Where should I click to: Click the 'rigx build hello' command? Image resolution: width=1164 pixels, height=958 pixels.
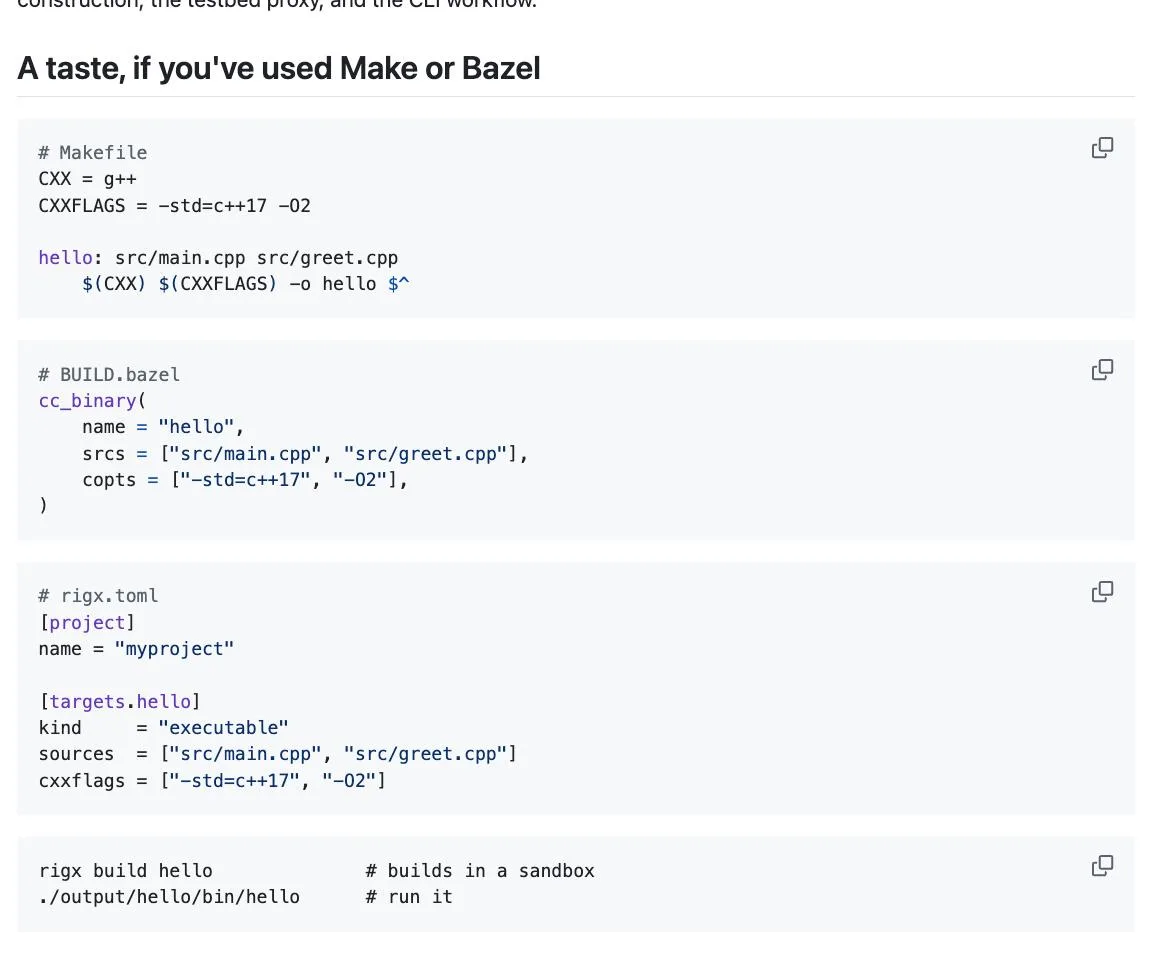coord(125,870)
